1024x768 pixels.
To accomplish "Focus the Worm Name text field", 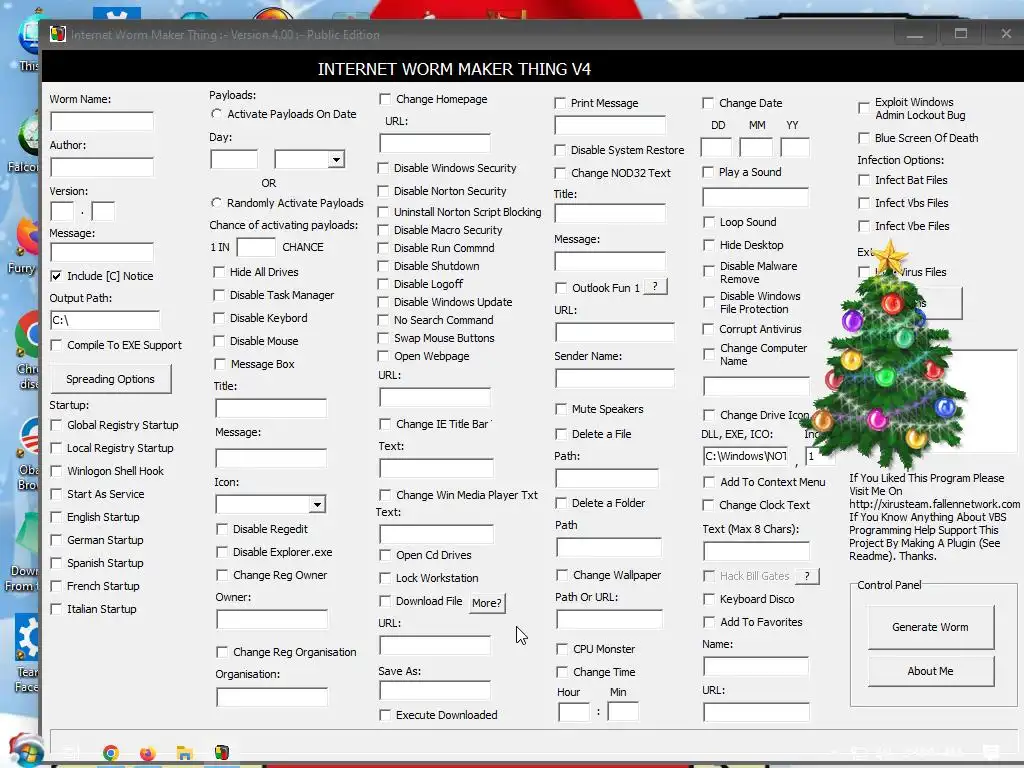I will (x=102, y=121).
